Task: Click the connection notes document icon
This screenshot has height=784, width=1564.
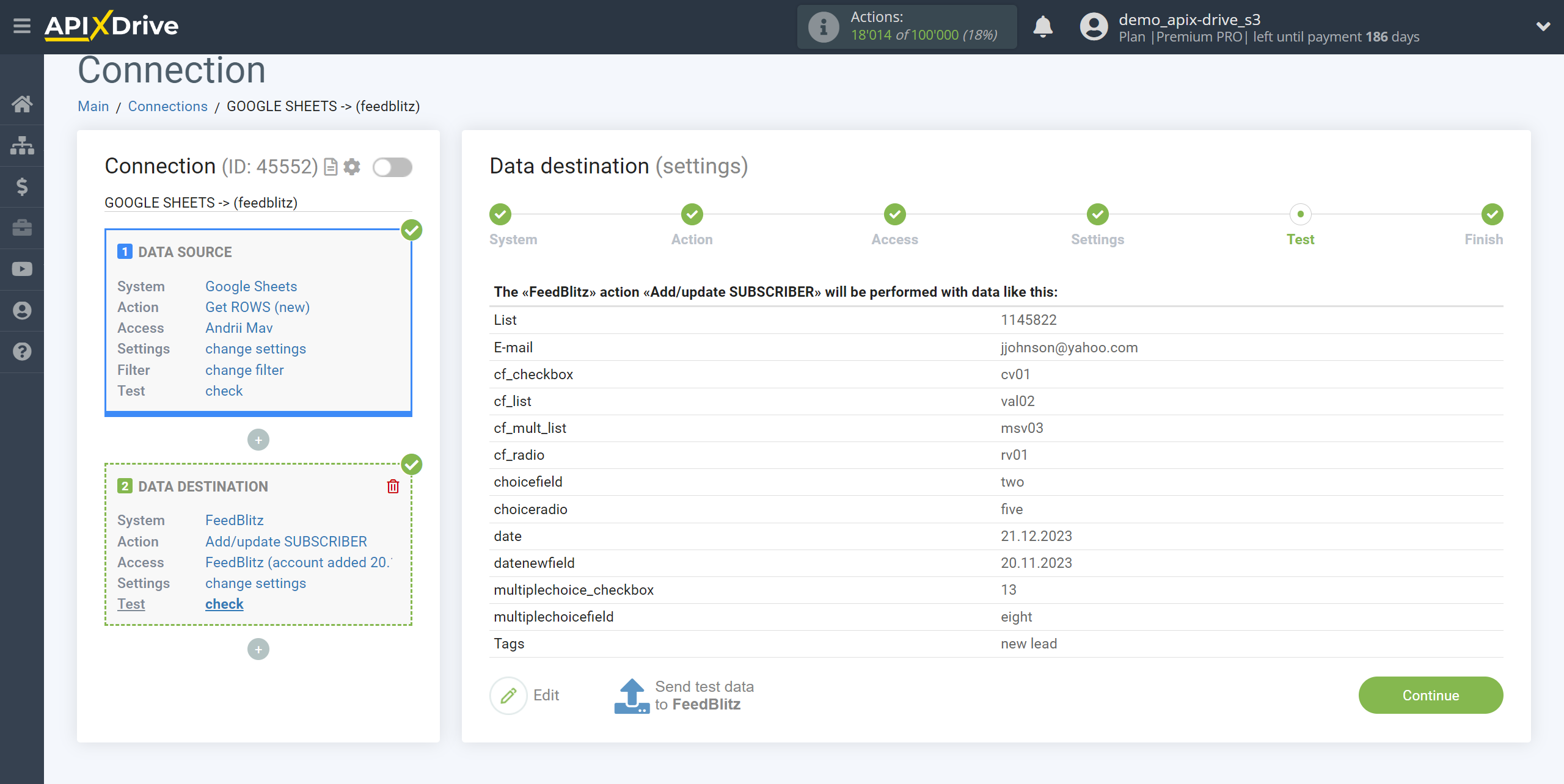Action: click(331, 167)
